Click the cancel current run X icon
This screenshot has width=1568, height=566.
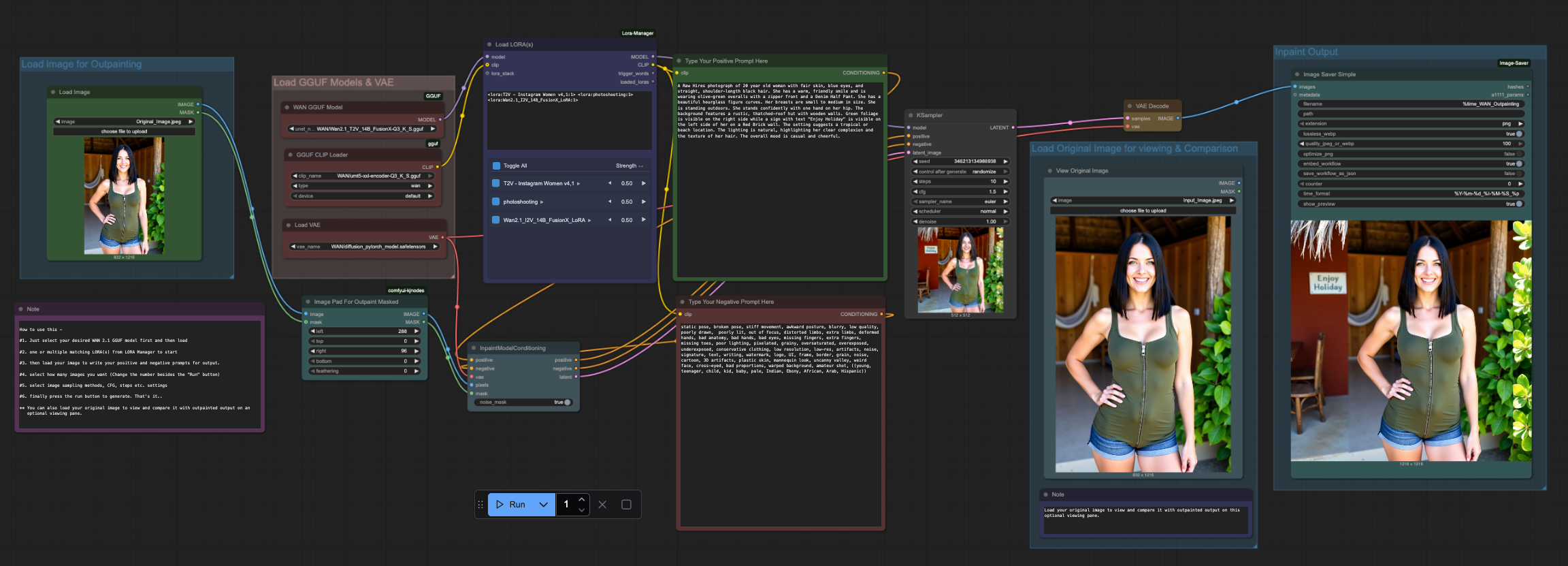[x=602, y=505]
